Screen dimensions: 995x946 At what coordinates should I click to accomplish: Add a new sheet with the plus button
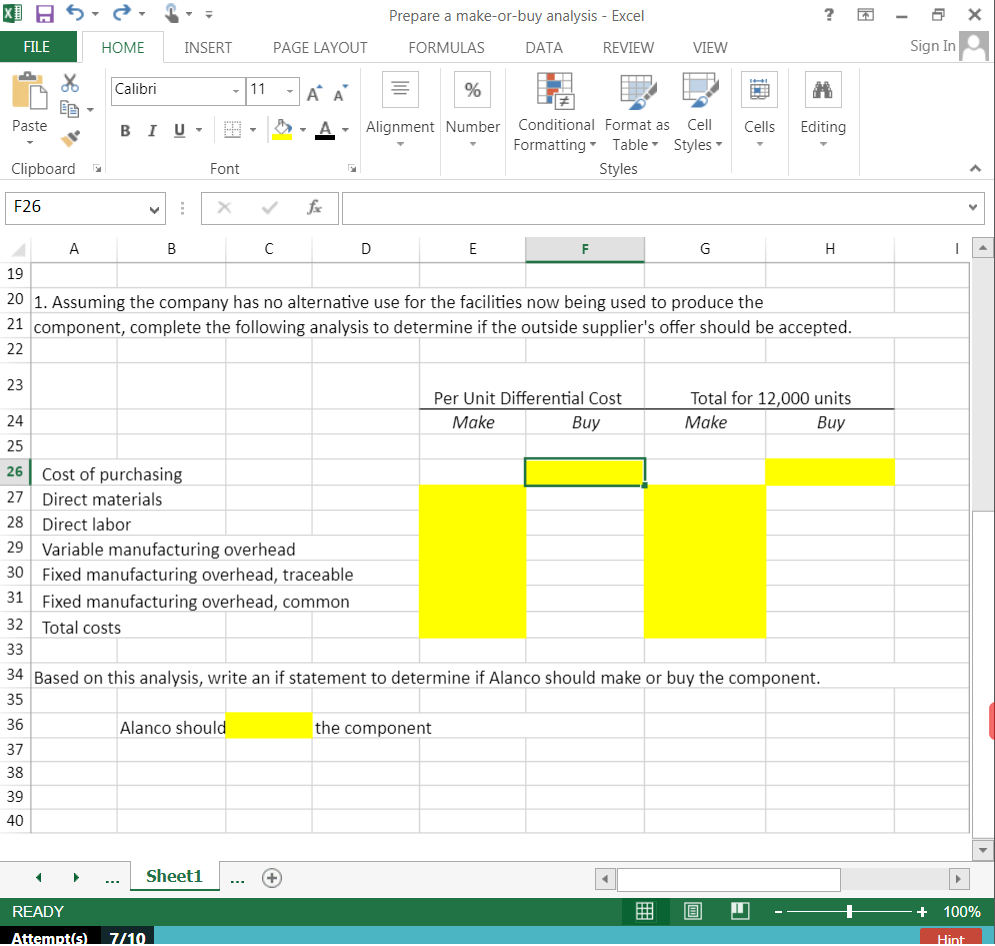click(271, 876)
